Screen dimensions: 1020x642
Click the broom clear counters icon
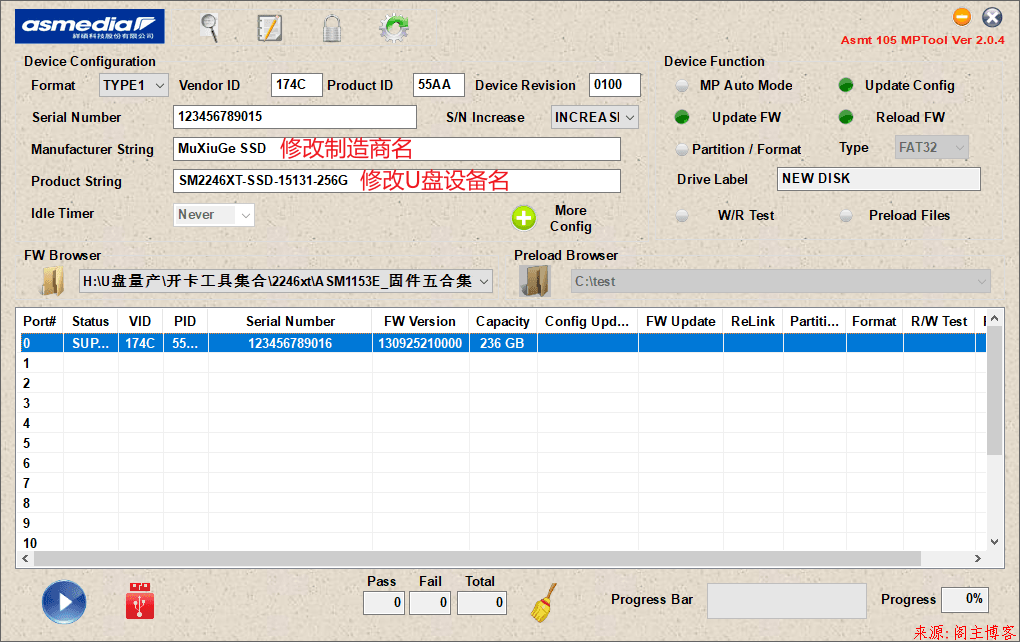pyautogui.click(x=544, y=602)
